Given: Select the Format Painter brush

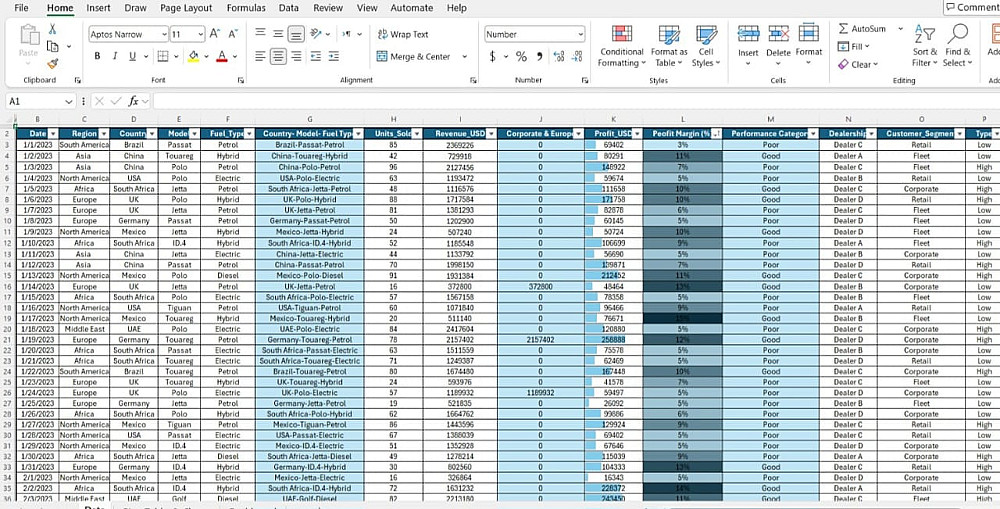Looking at the screenshot, I should [x=52, y=64].
